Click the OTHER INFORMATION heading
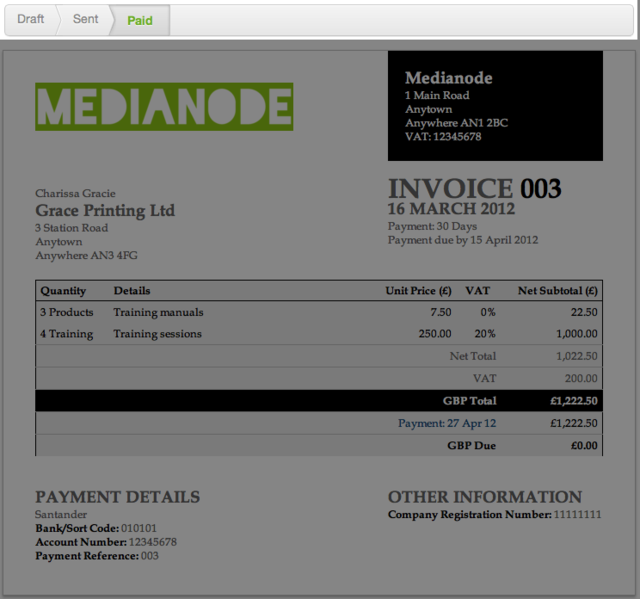The width and height of the screenshot is (640, 599). pos(484,497)
